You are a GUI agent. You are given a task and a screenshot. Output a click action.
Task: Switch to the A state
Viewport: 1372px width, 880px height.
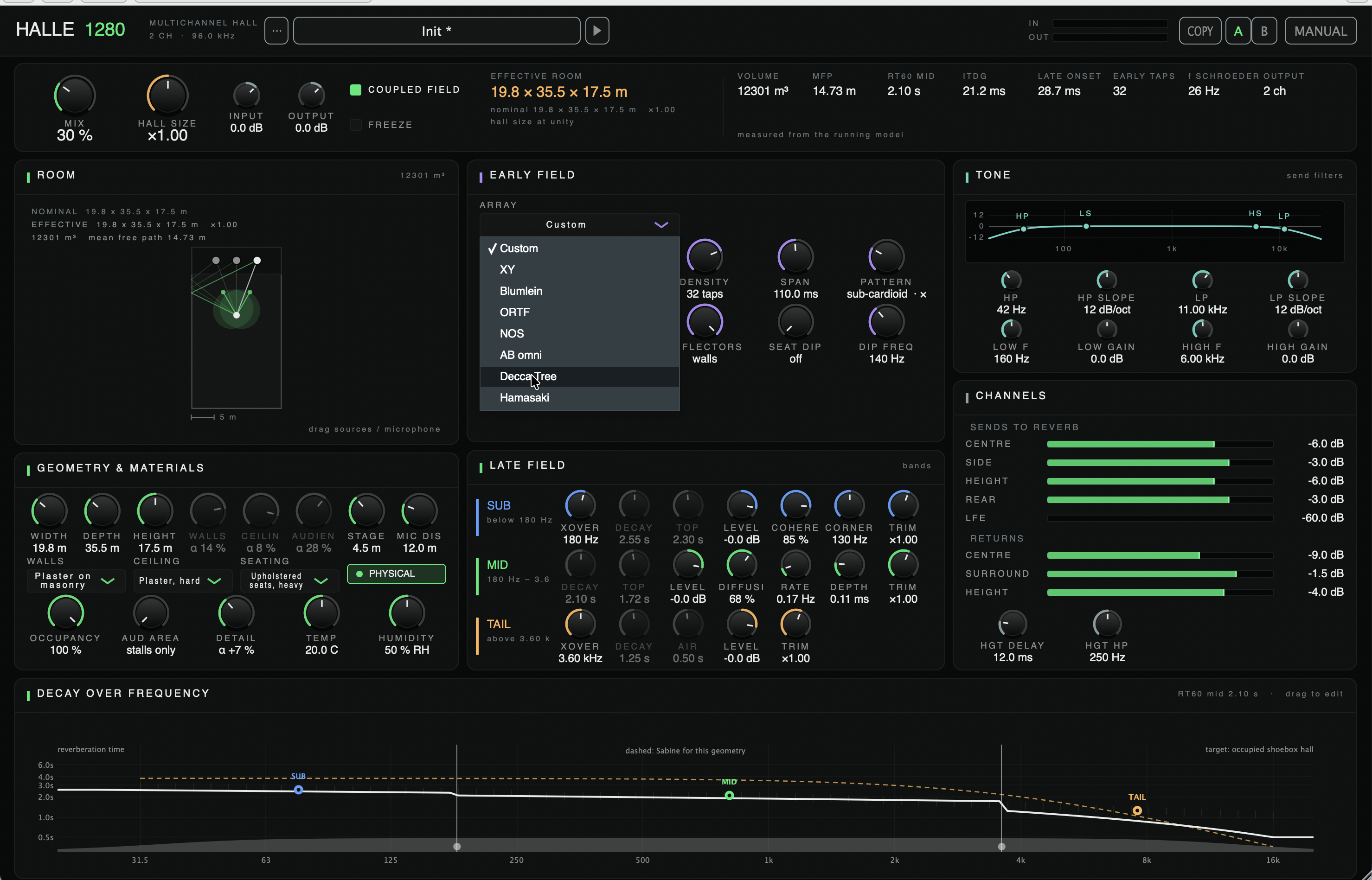tap(1238, 31)
